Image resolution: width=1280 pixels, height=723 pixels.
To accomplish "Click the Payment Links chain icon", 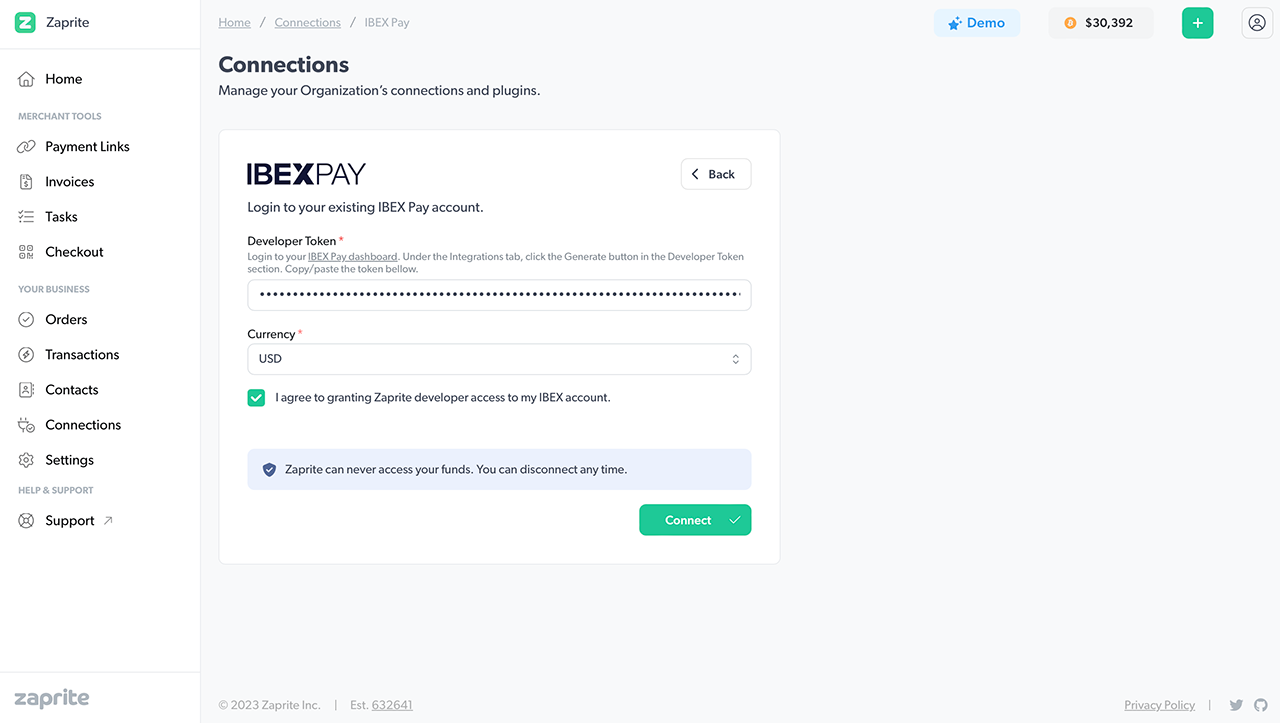I will (26, 147).
